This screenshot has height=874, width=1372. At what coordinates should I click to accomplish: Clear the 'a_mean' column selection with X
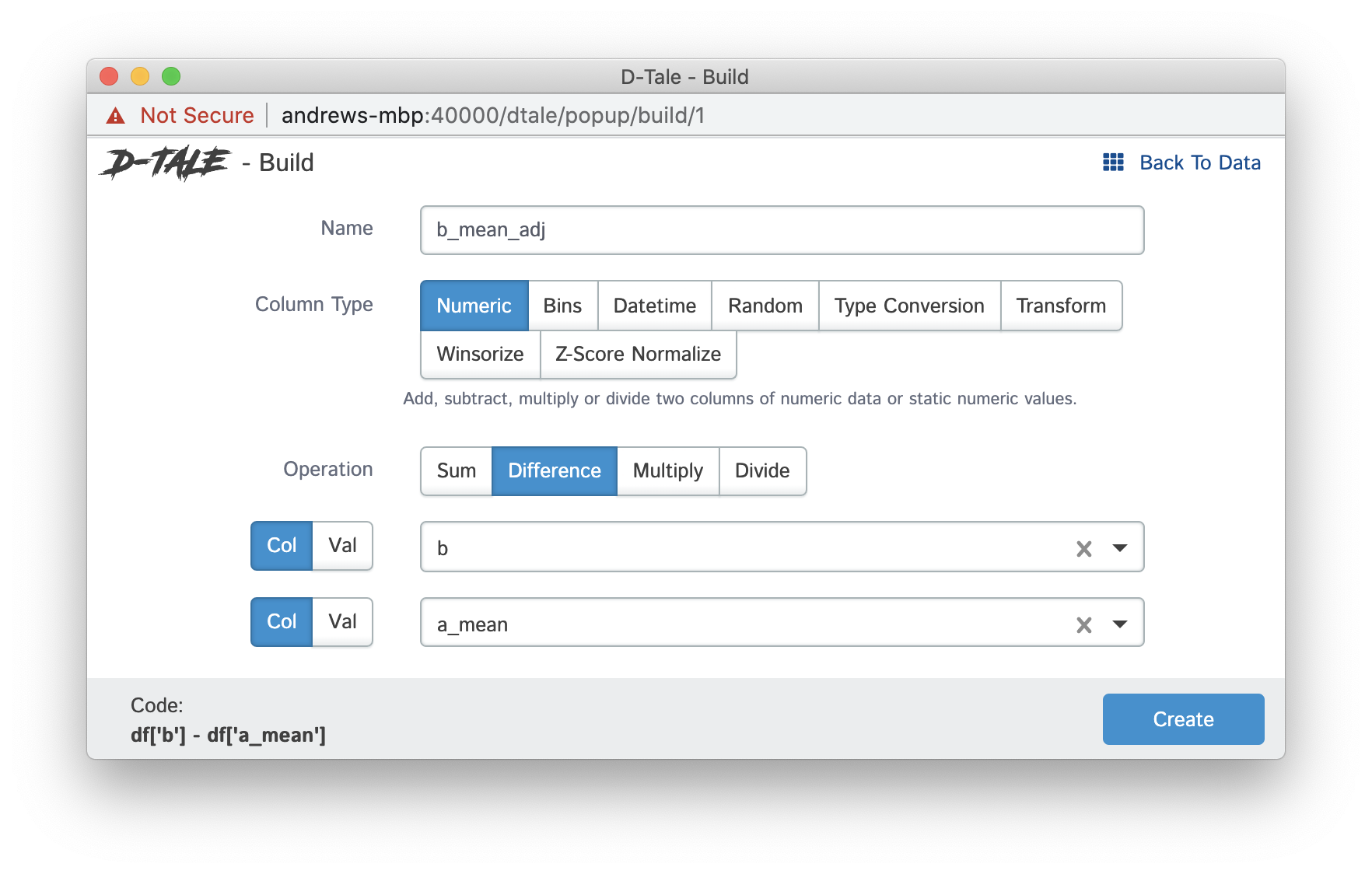tap(1083, 624)
